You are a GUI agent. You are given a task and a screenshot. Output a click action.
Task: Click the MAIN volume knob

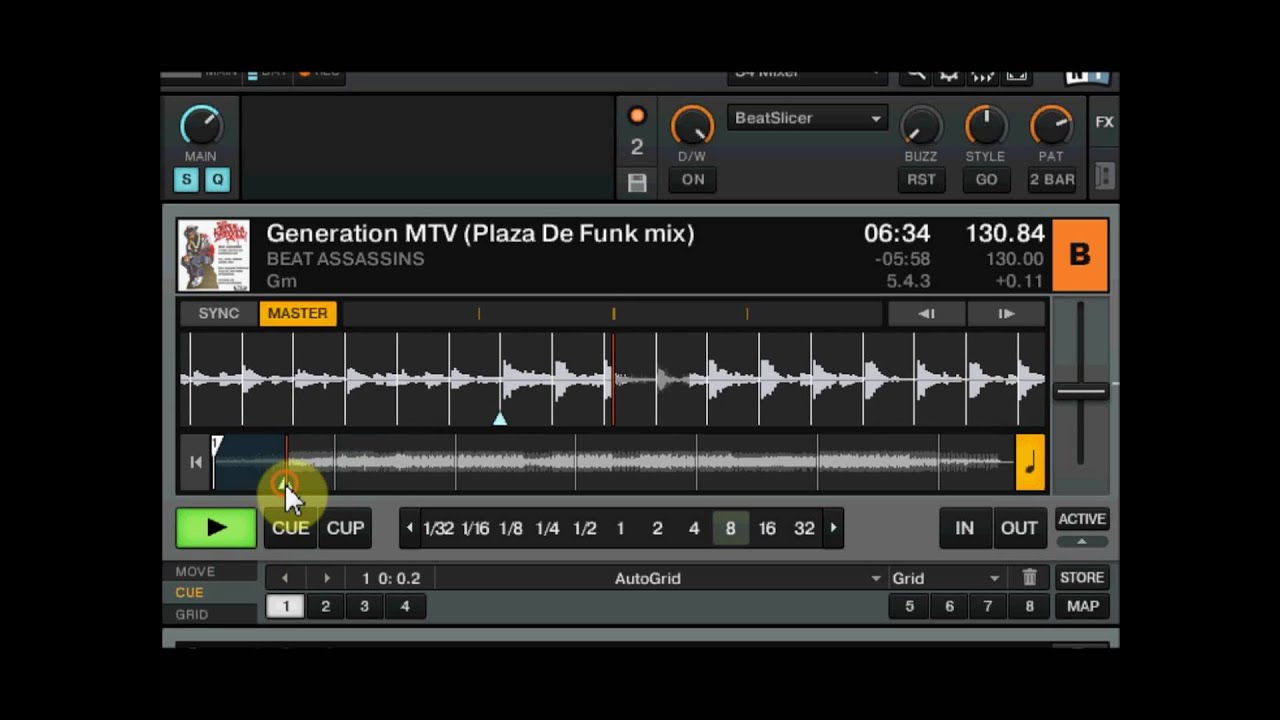click(x=200, y=126)
